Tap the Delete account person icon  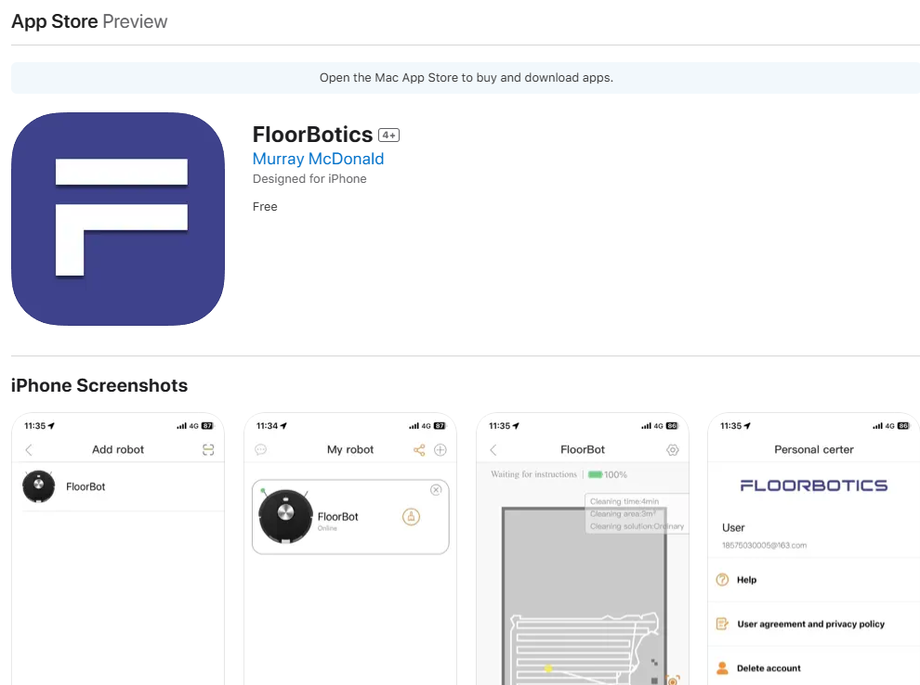(x=722, y=668)
